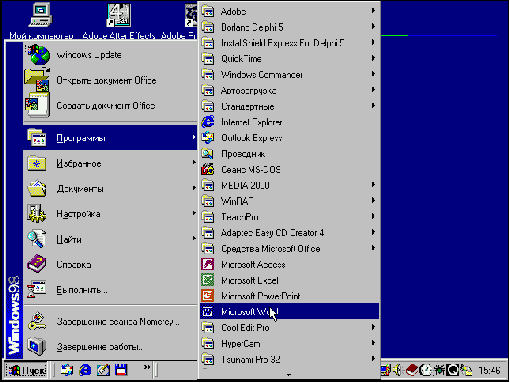Click the Microsoft Access key icon
This screenshot has width=510, height=383.
click(x=208, y=264)
